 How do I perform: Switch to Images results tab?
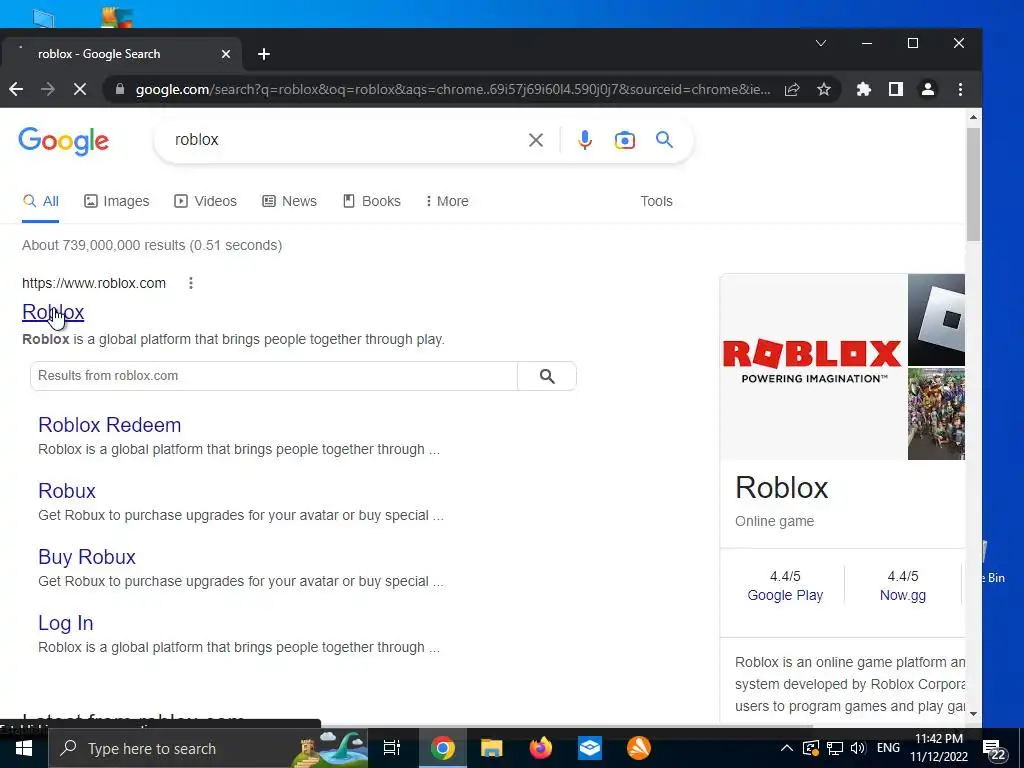pyautogui.click(x=117, y=201)
